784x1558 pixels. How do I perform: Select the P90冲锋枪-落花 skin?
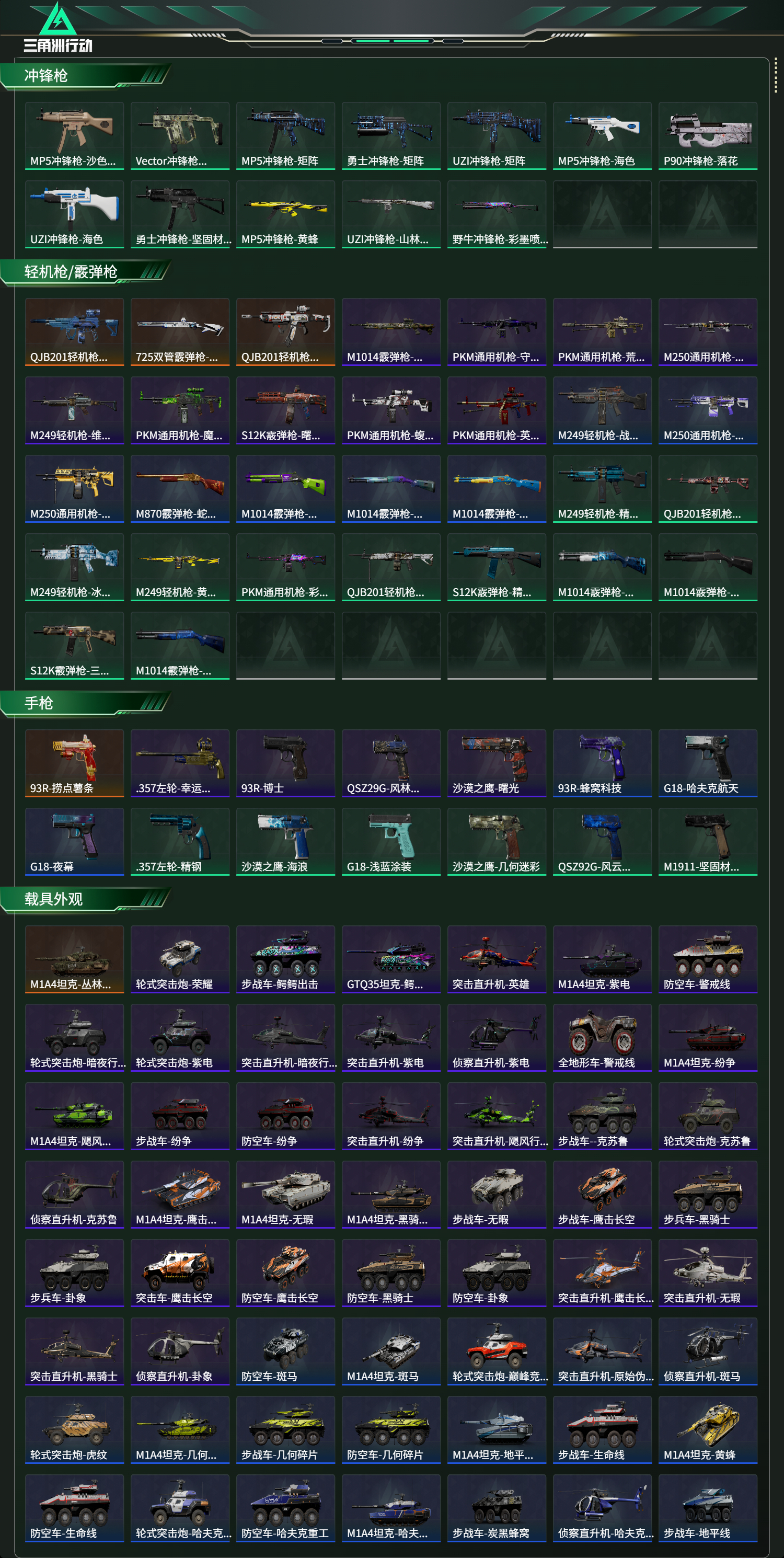(x=707, y=135)
